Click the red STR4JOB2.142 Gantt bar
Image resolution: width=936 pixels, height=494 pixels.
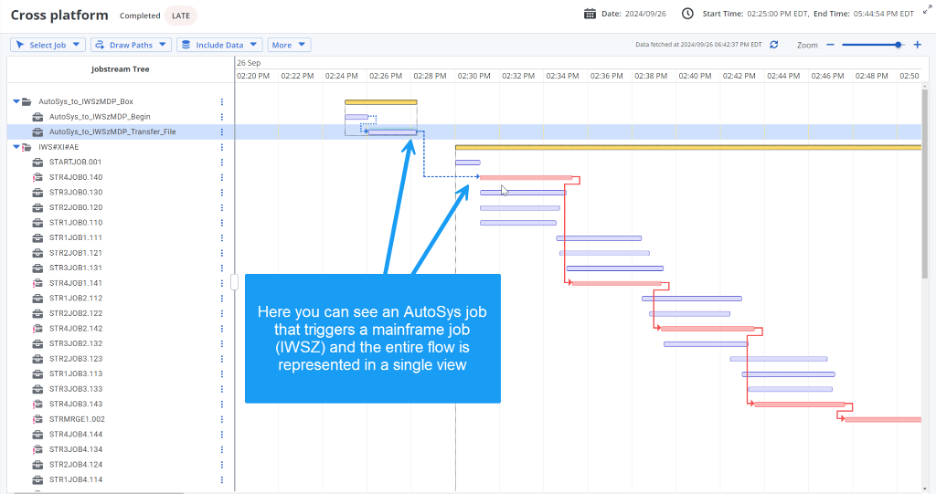click(x=707, y=328)
